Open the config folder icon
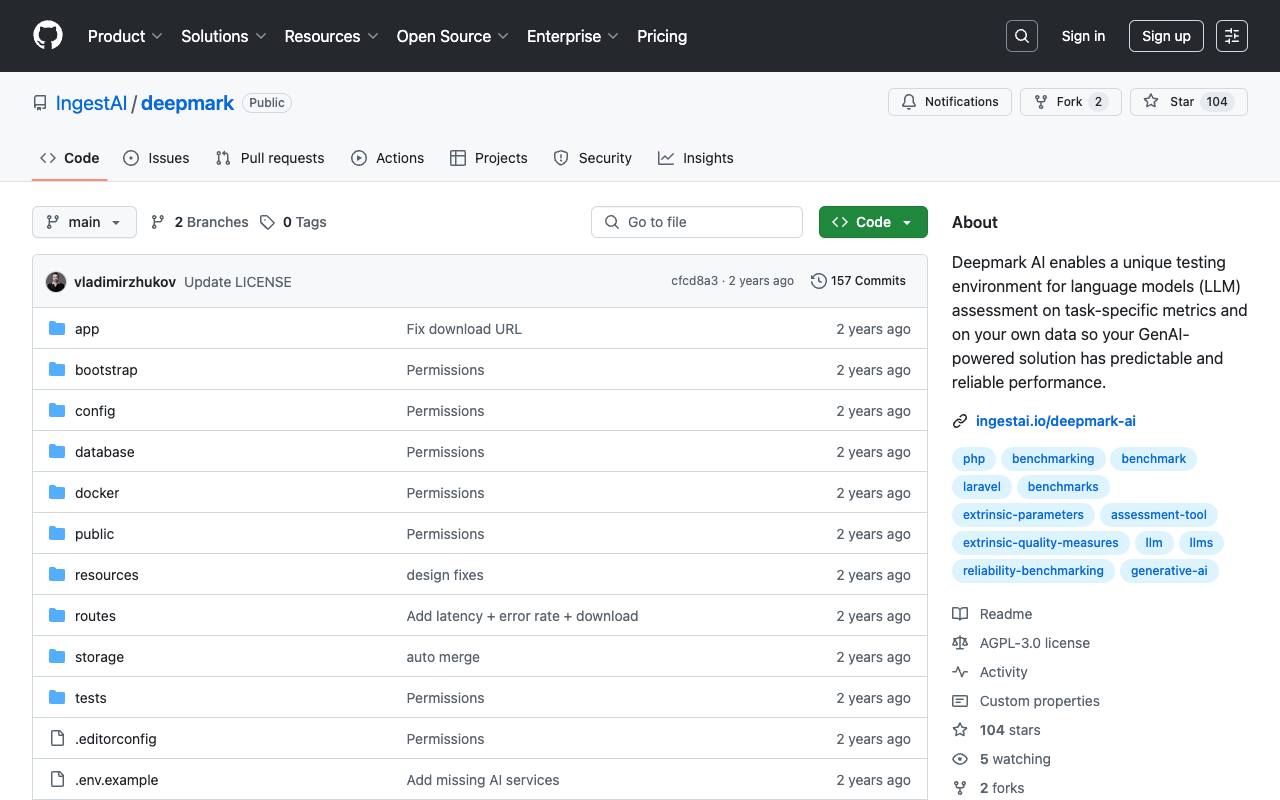This screenshot has height=800, width=1280. tap(57, 411)
